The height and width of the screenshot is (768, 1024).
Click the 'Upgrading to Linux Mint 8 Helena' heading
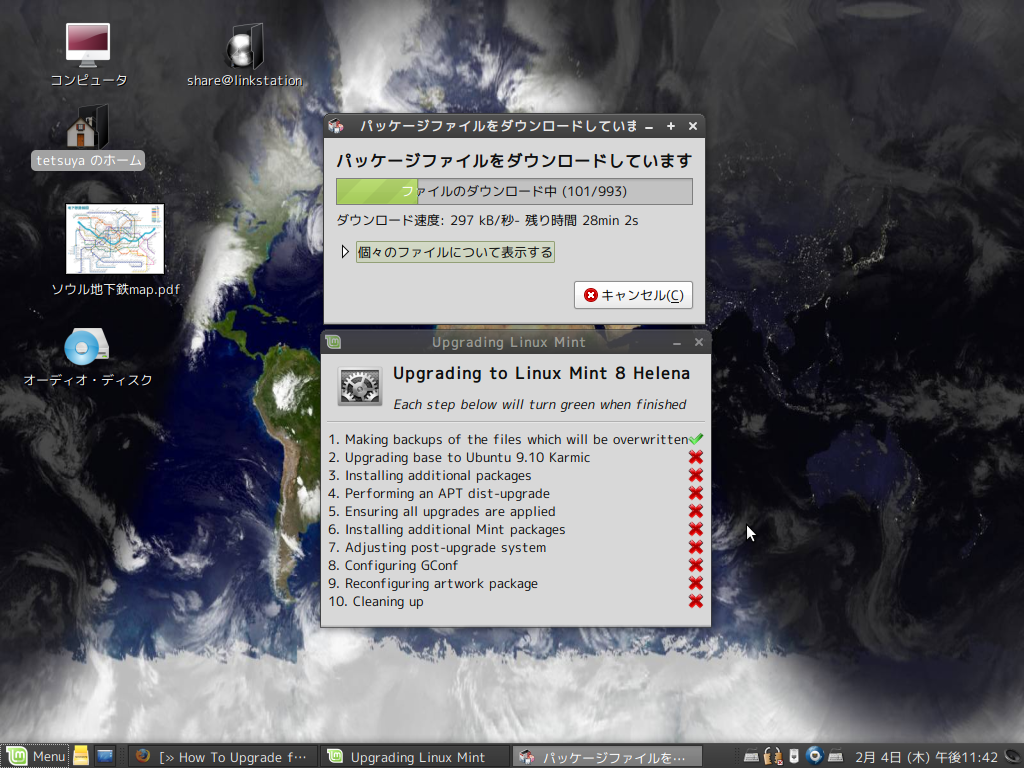click(x=541, y=374)
